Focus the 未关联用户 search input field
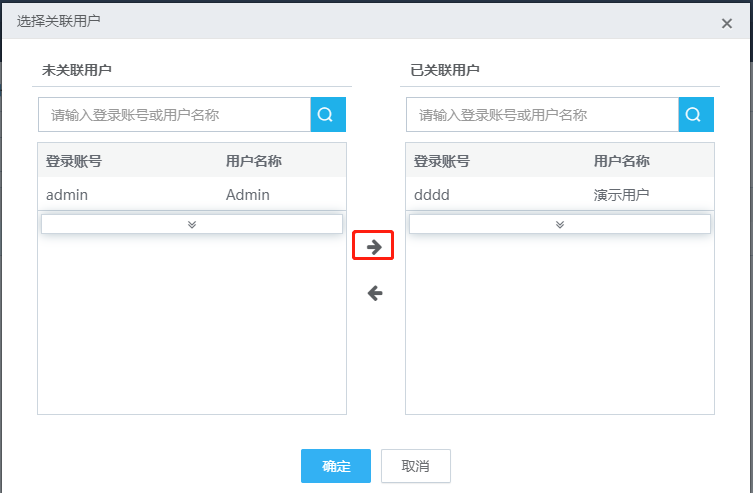This screenshot has width=753, height=493. [174, 115]
